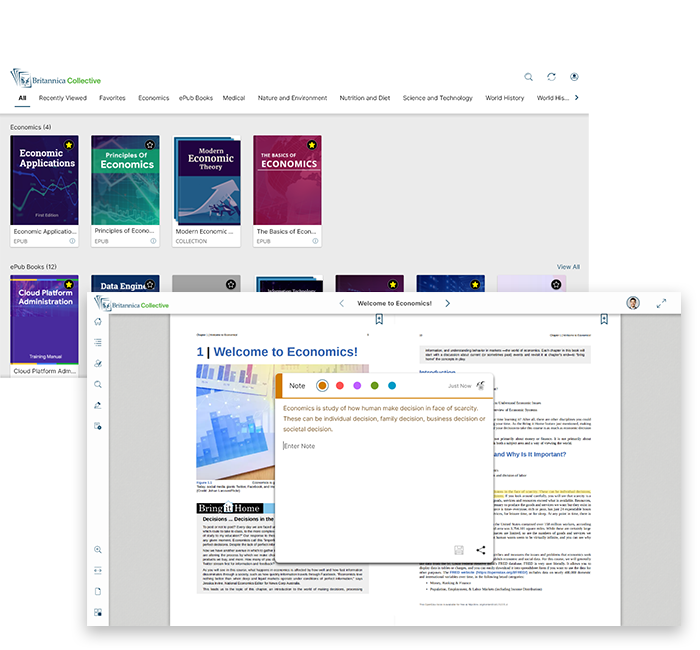
Task: Go to previous chapter with left chevron
Action: [x=341, y=303]
